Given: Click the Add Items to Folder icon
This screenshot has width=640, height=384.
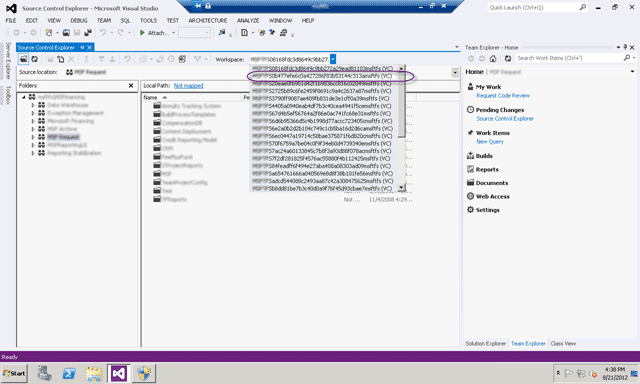Looking at the screenshot, I should tap(60, 60).
